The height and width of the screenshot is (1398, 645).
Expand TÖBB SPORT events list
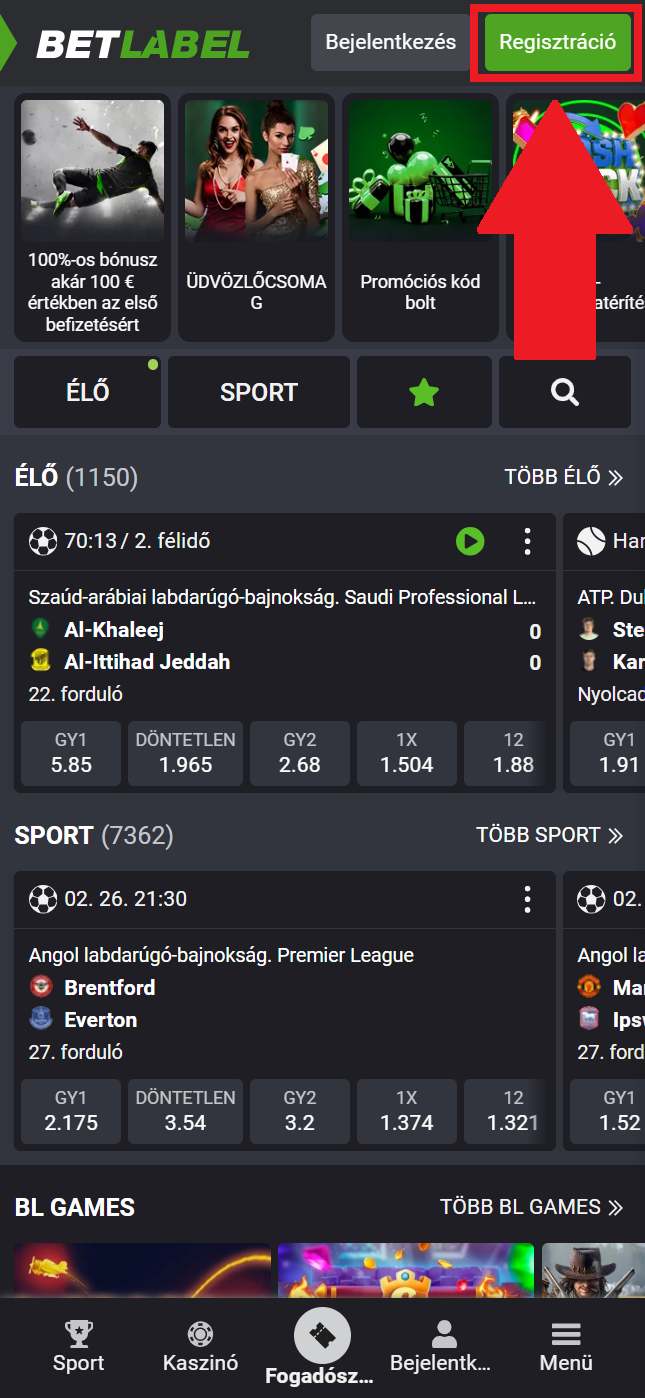tap(549, 835)
